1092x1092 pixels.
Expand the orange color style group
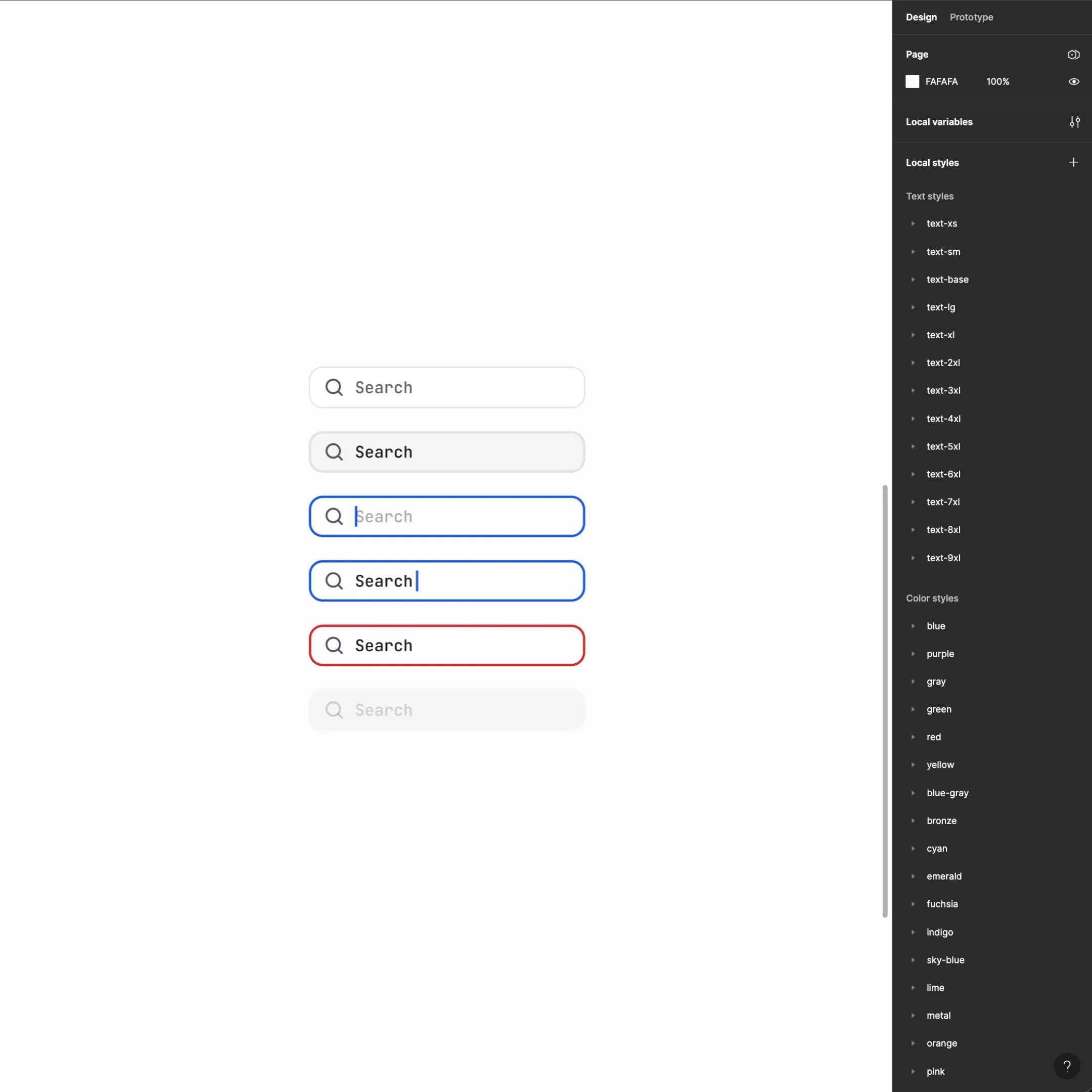(913, 1042)
